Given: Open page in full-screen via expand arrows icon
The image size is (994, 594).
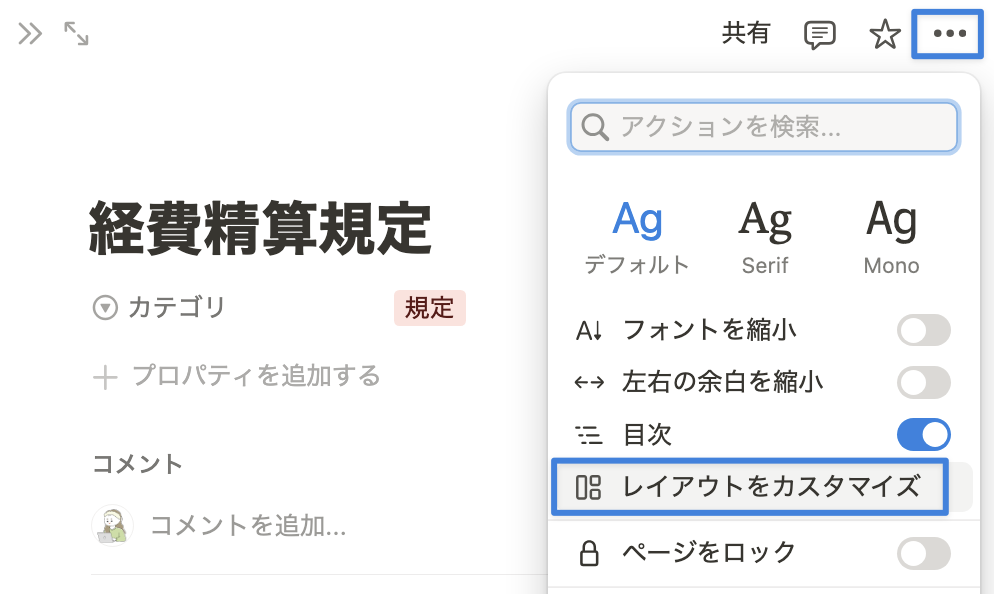Looking at the screenshot, I should [x=76, y=34].
